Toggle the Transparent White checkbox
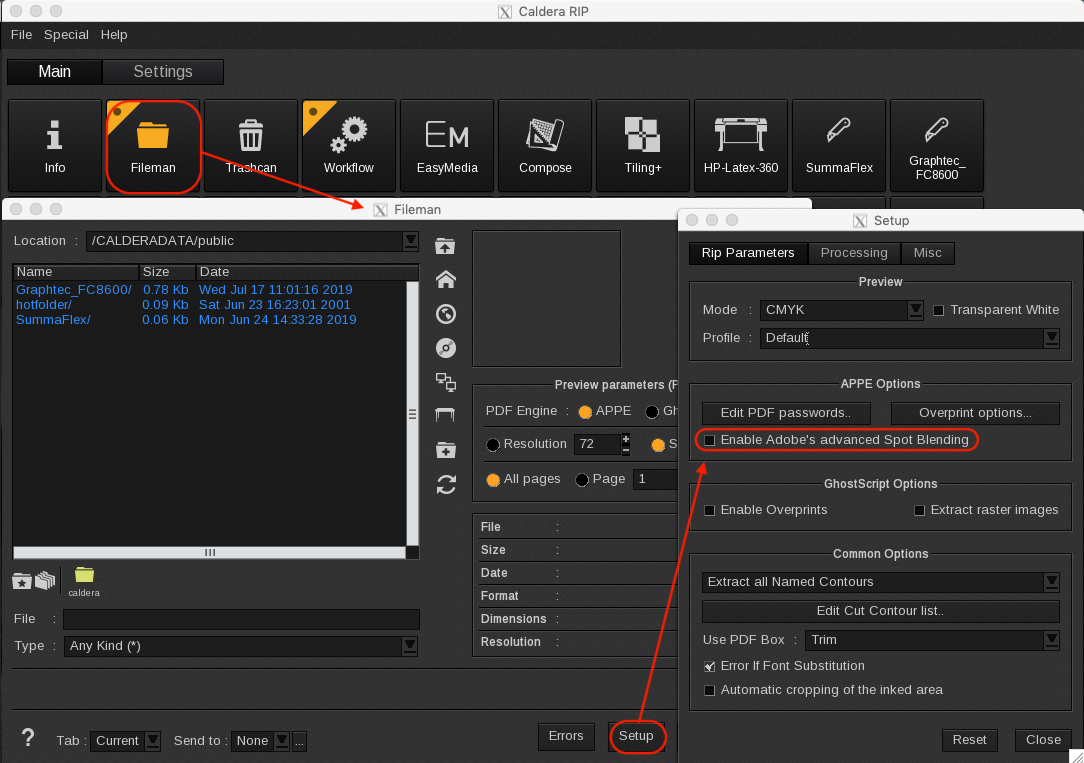Image resolution: width=1084 pixels, height=763 pixels. pyautogui.click(x=938, y=310)
